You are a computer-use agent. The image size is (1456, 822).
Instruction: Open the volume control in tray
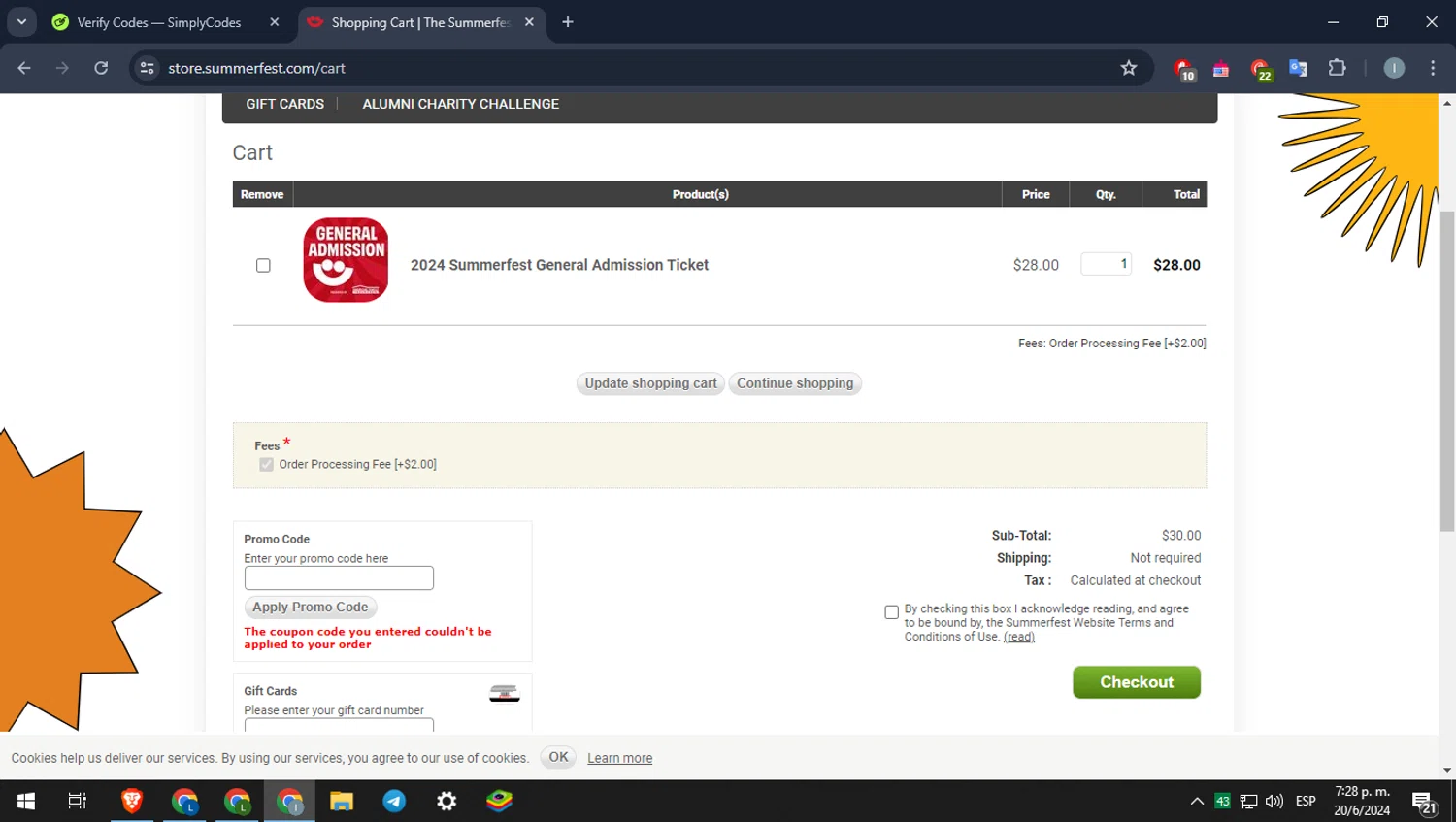tap(1274, 801)
